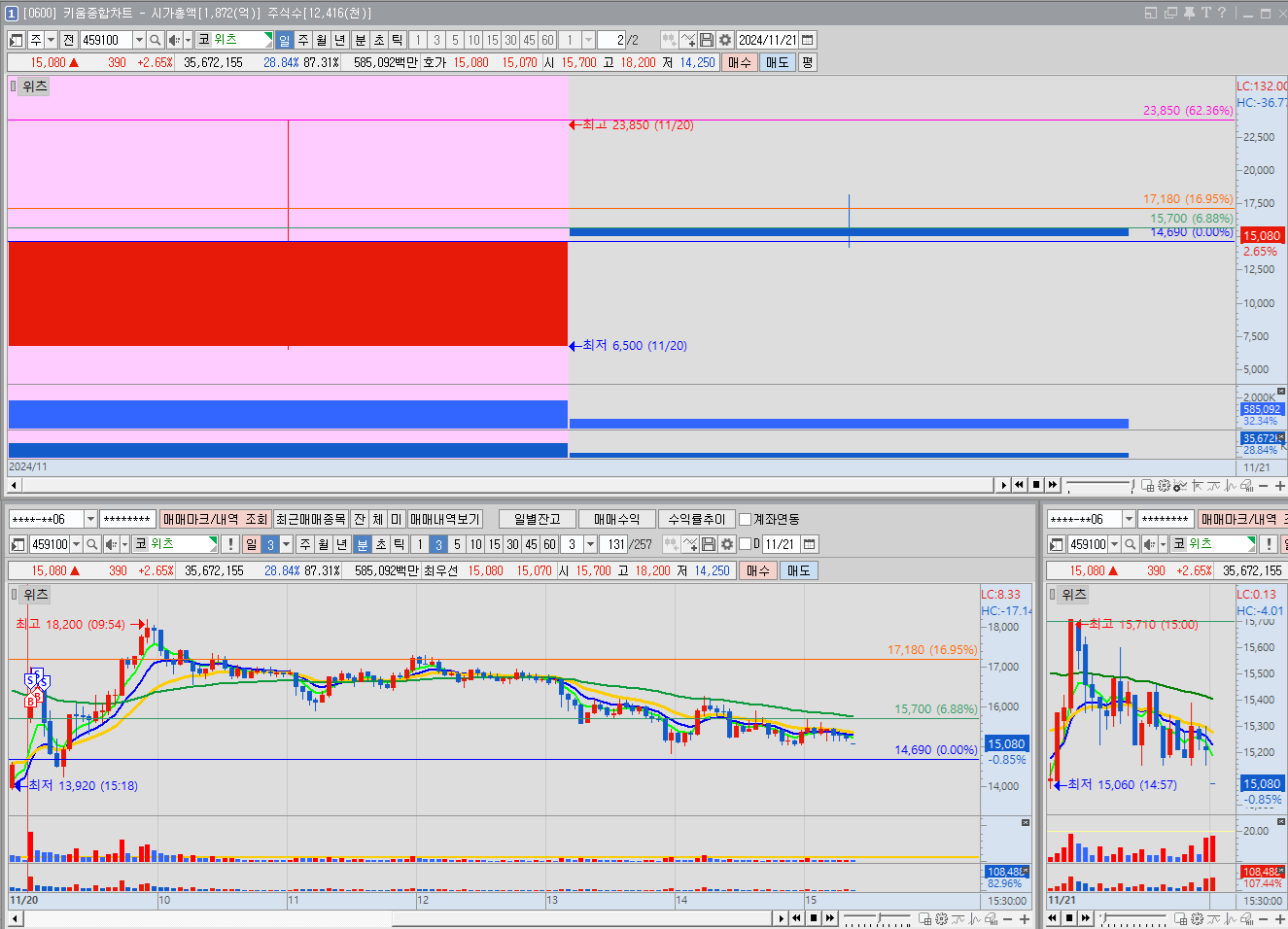Open stock search magnifier in lower-left chart
This screenshot has width=1288, height=929.
tap(92, 544)
